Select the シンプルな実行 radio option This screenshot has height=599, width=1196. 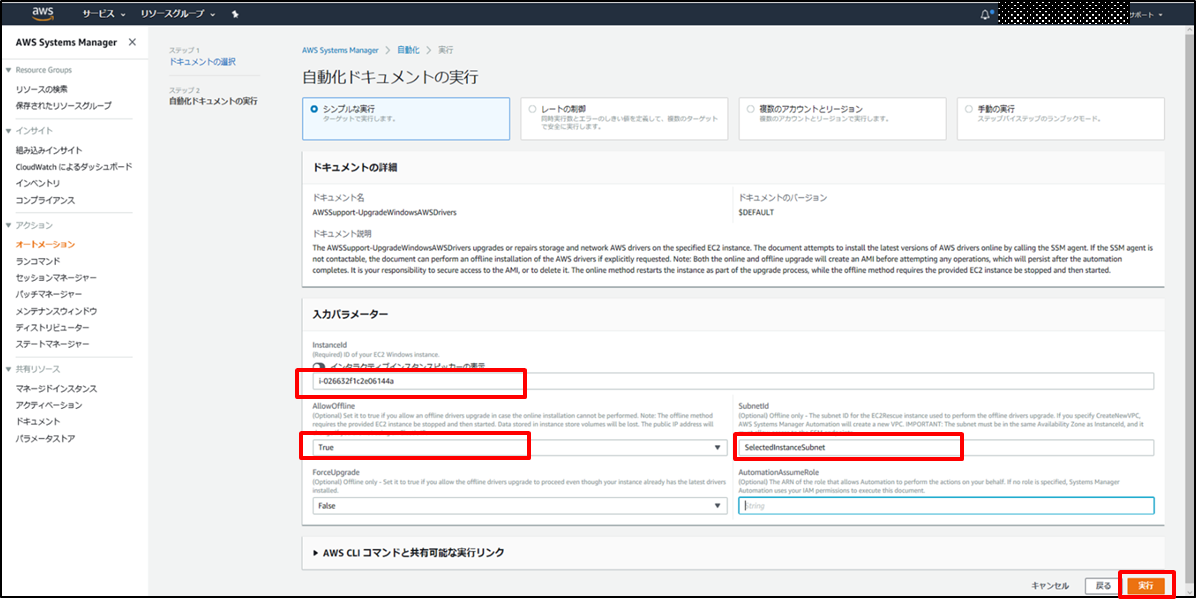[x=315, y=109]
